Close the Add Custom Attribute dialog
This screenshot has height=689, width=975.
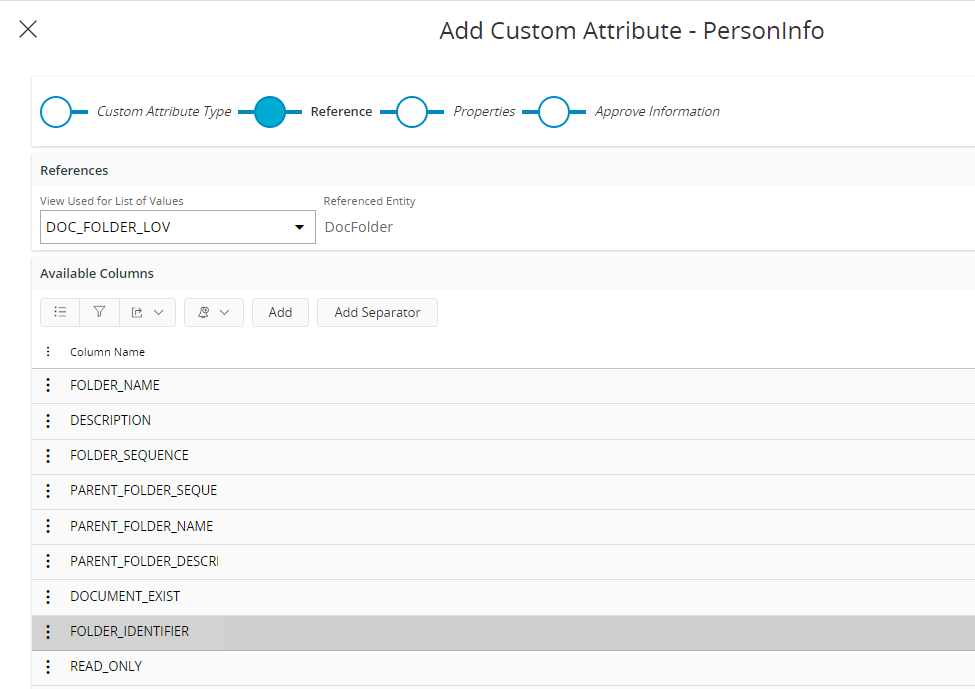click(x=28, y=29)
